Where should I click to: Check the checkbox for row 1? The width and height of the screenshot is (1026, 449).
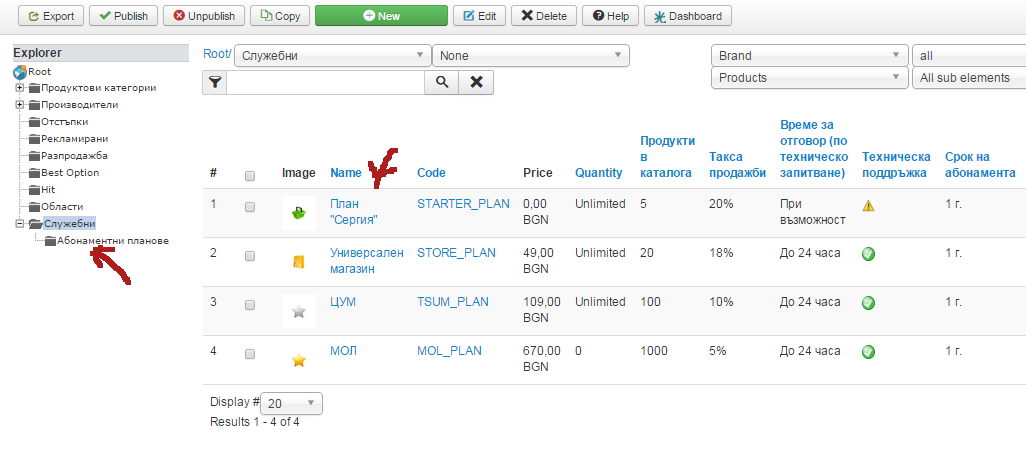click(250, 206)
